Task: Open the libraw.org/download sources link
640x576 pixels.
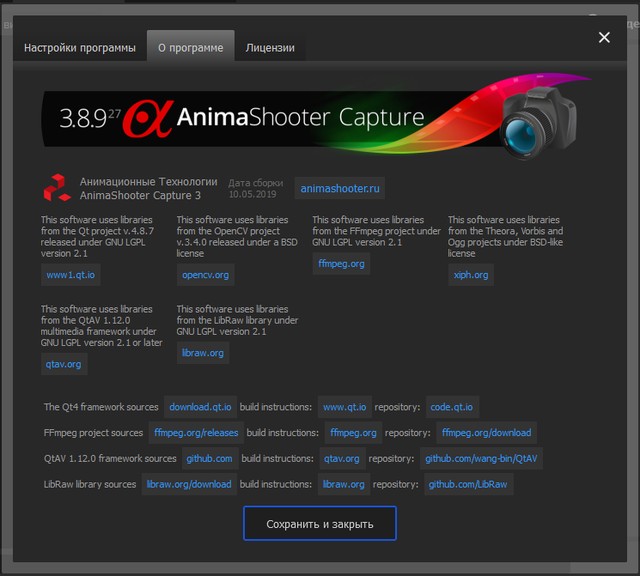Action: coord(189,484)
